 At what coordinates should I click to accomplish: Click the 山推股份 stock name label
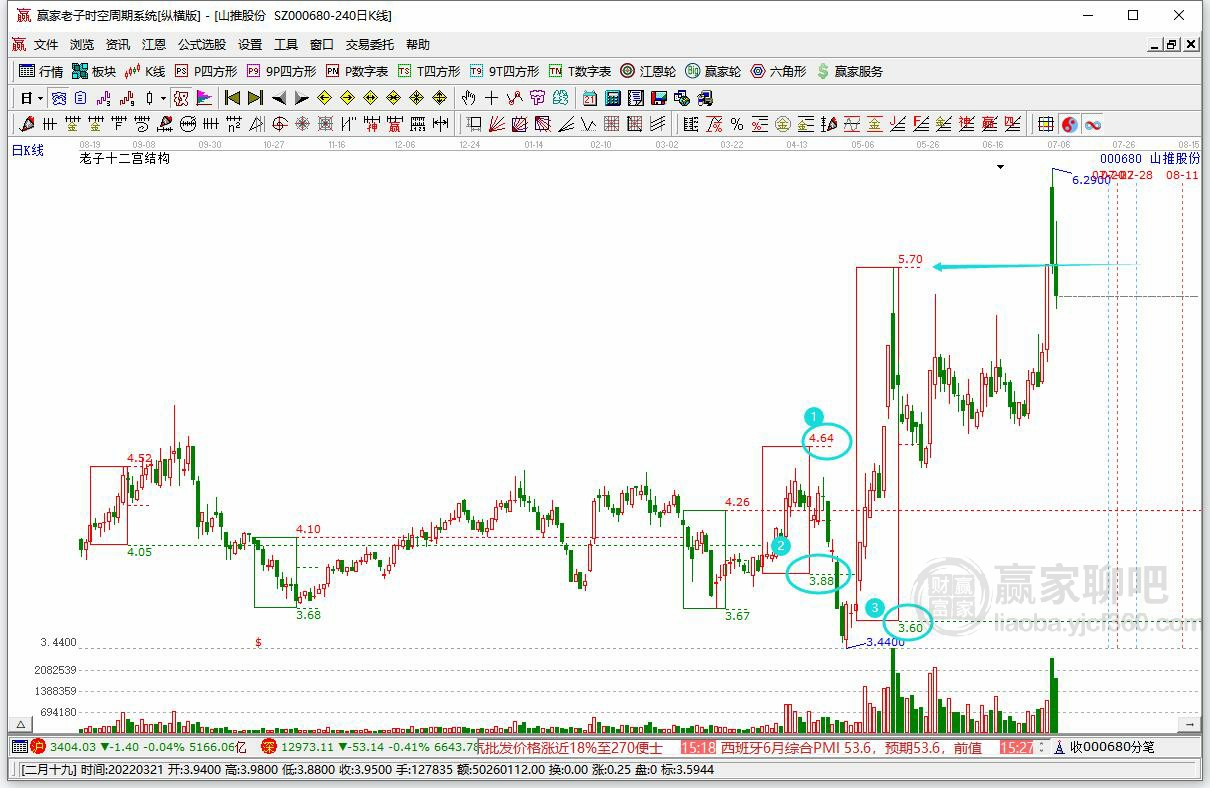point(1175,159)
